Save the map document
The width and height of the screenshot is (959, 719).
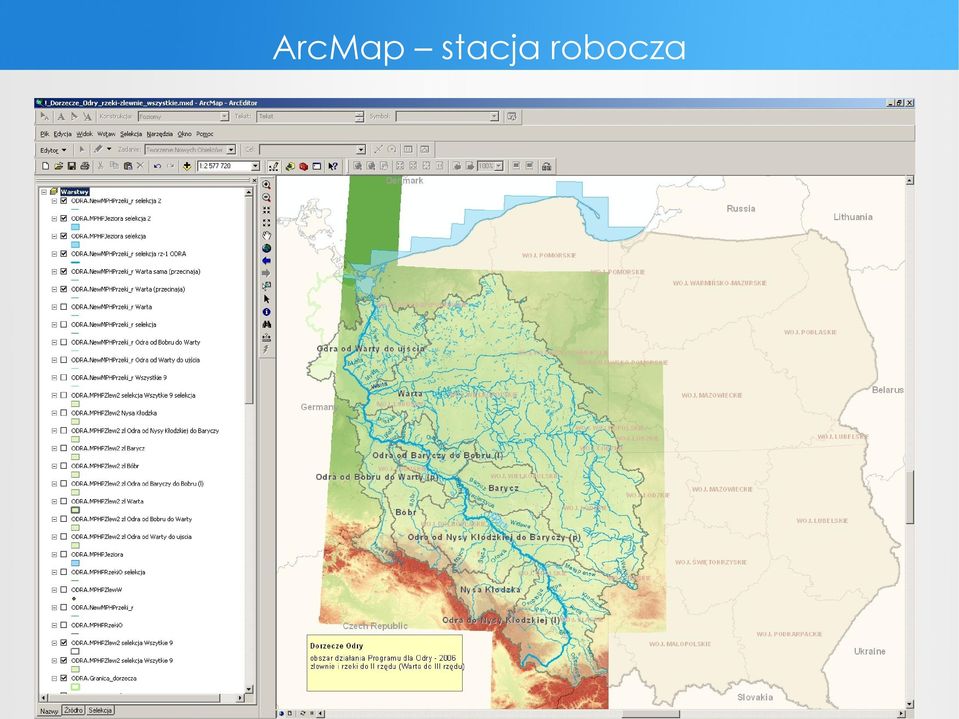[x=72, y=166]
